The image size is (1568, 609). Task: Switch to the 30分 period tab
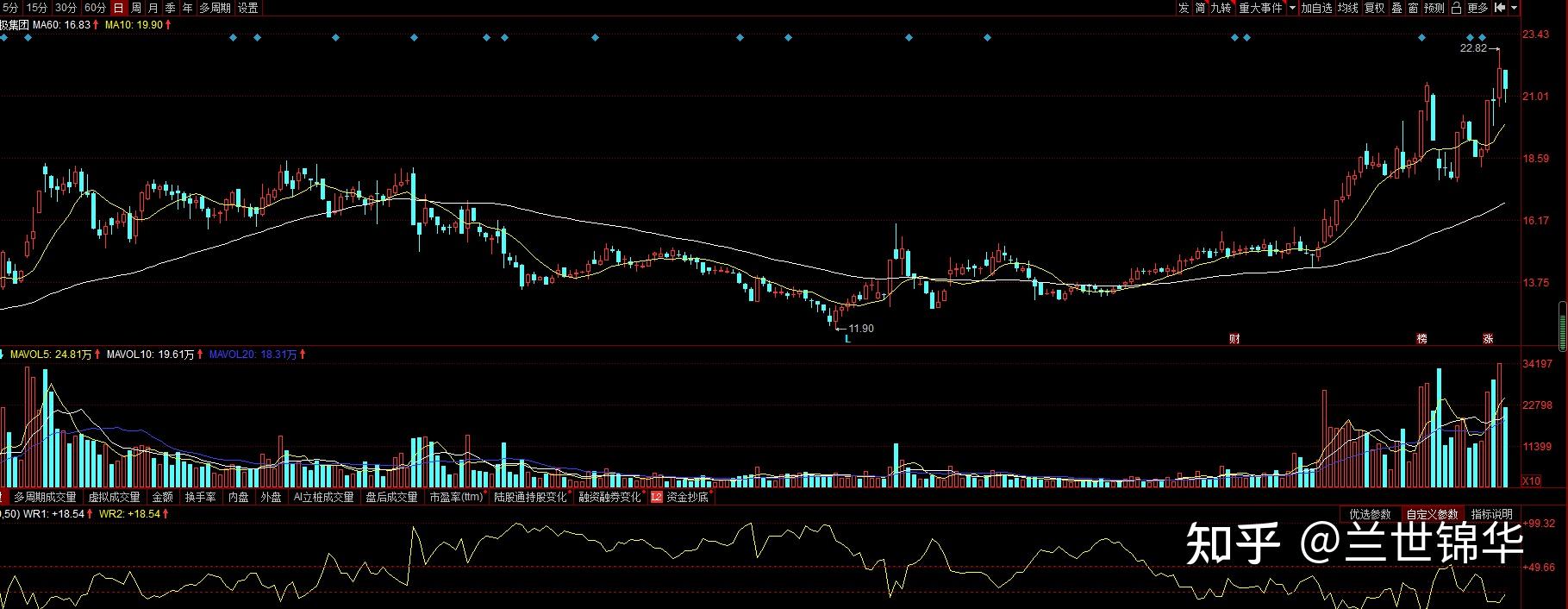pos(66,8)
